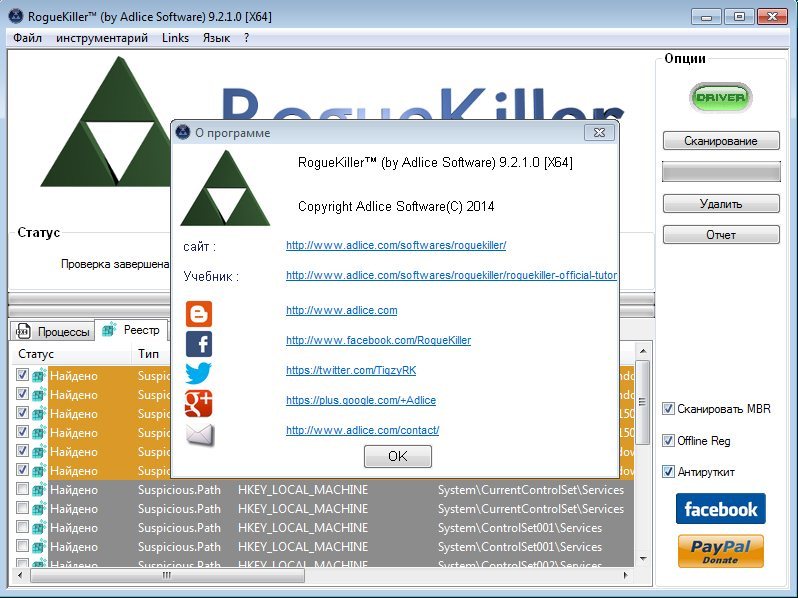
Task: Open the Файл menu
Action: tap(27, 38)
